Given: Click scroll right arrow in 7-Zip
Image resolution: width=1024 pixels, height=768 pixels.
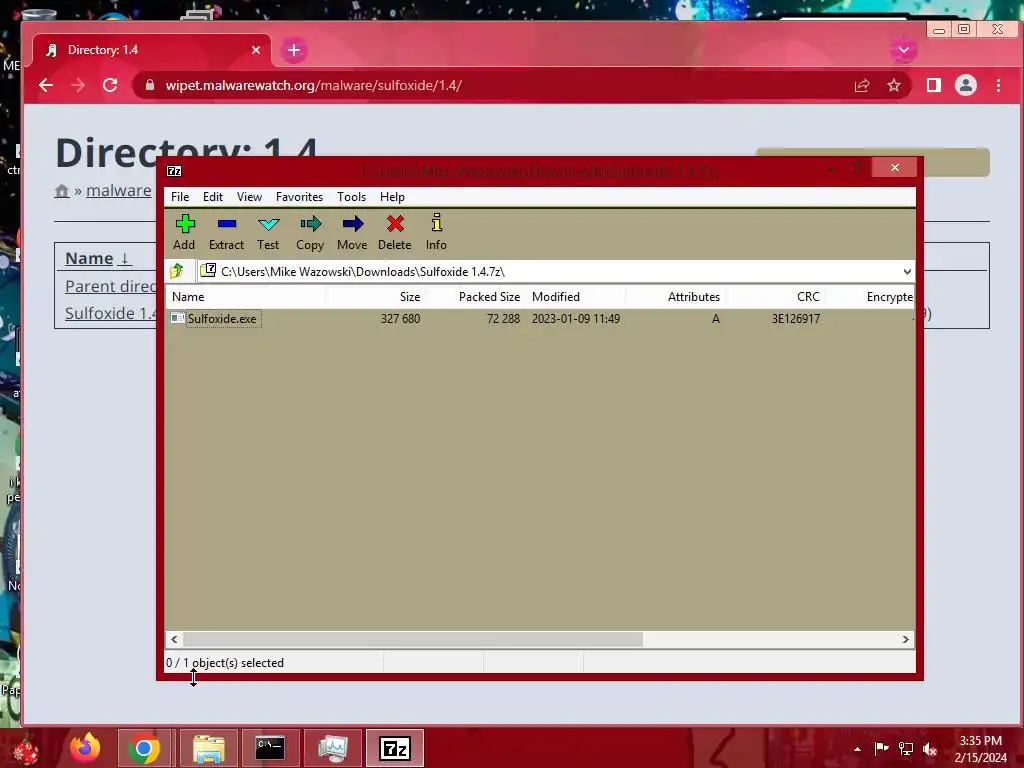Looking at the screenshot, I should point(905,639).
